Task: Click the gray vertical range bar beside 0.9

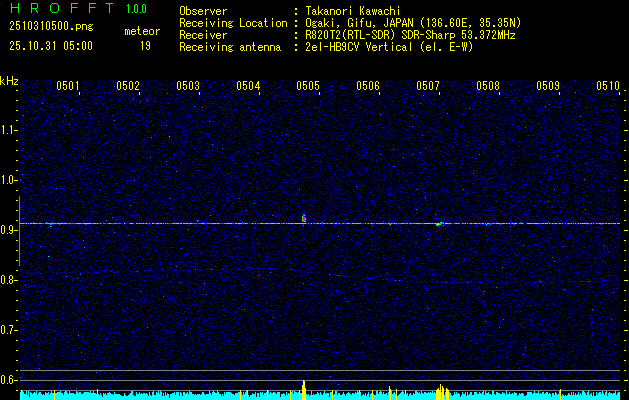Action: click(x=19, y=231)
